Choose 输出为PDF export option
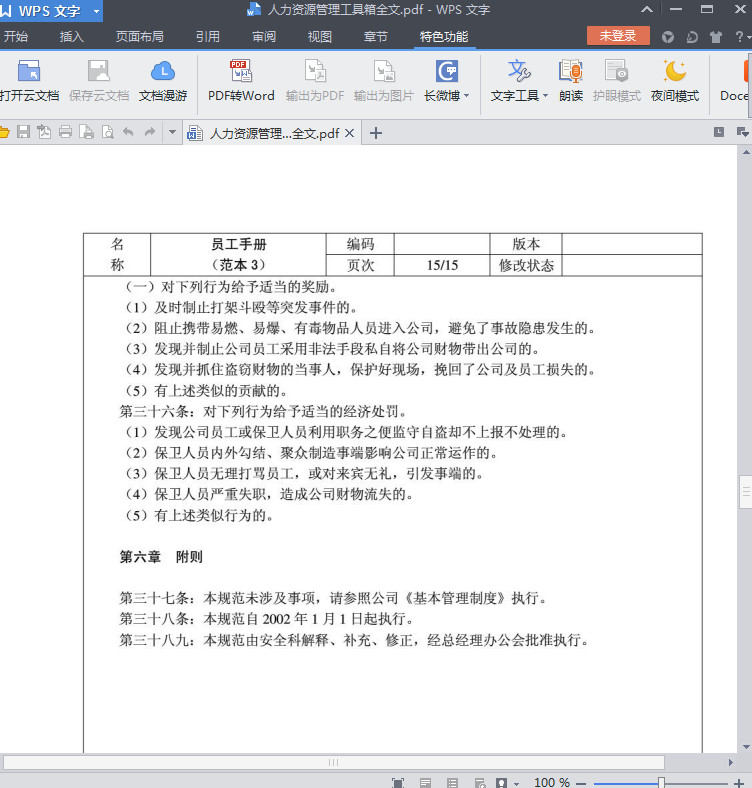 tap(315, 80)
